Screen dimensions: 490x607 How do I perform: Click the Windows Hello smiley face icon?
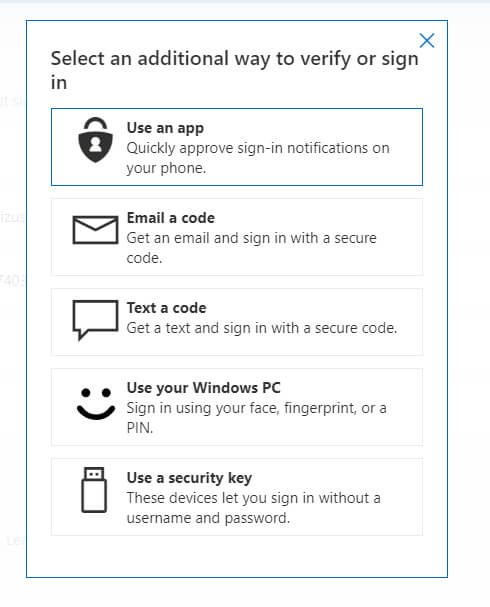click(x=96, y=404)
